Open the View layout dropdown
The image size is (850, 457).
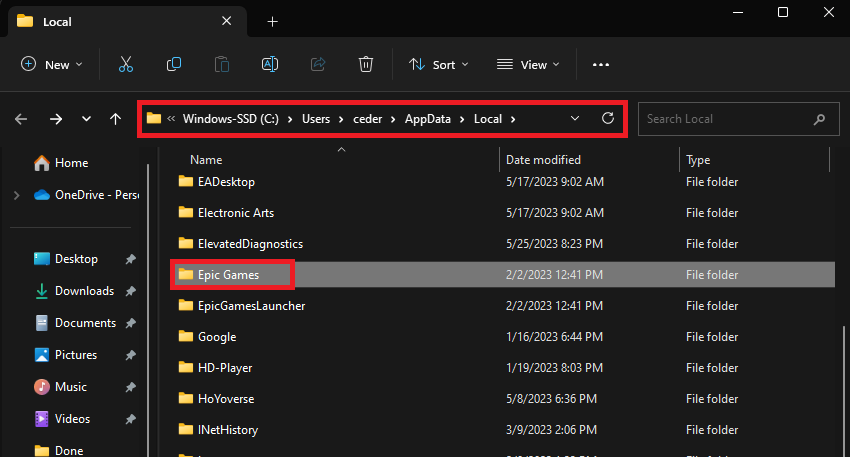[x=528, y=65]
